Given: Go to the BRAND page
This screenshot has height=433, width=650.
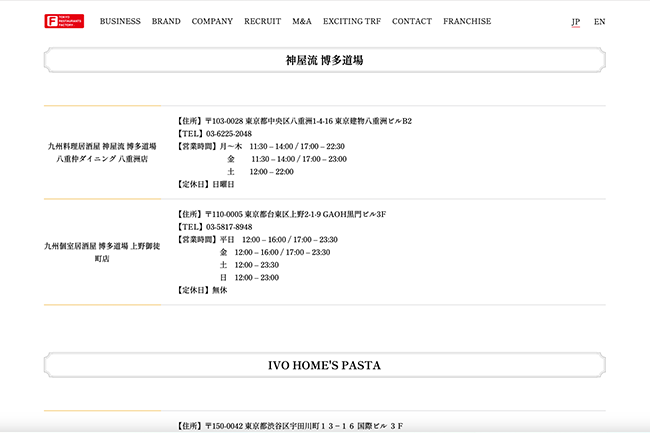Looking at the screenshot, I should (166, 21).
